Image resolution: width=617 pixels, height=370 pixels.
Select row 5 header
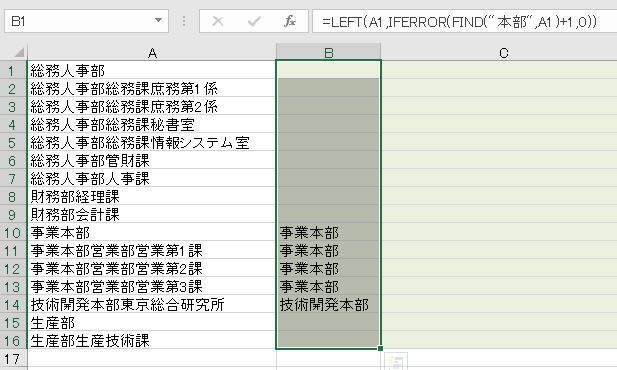coord(13,142)
